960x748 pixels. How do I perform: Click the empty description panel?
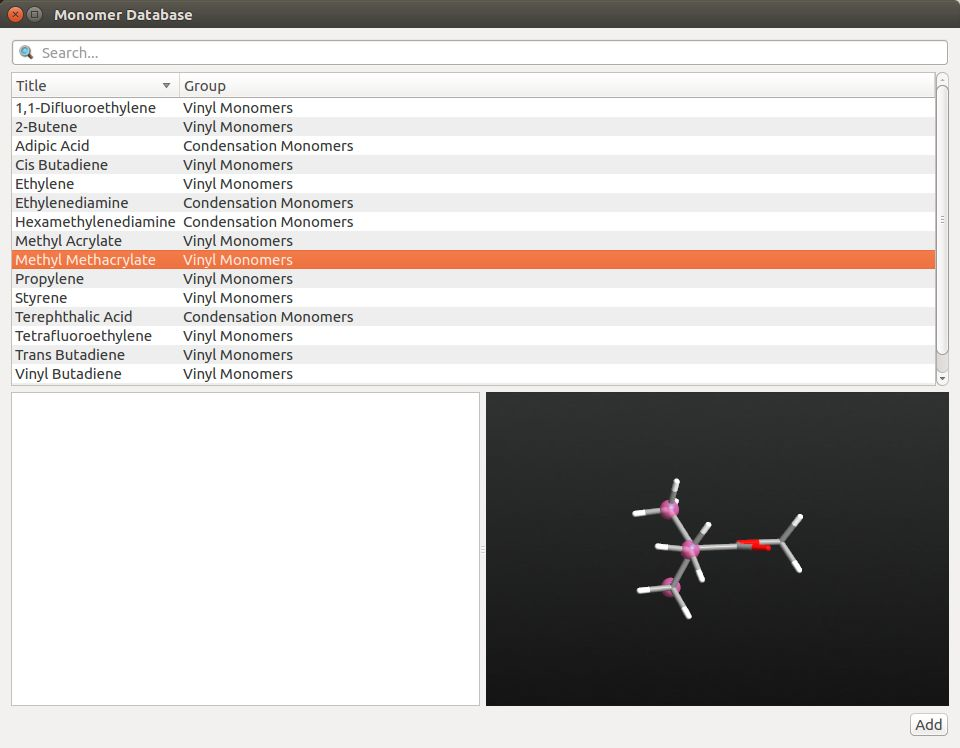[245, 548]
